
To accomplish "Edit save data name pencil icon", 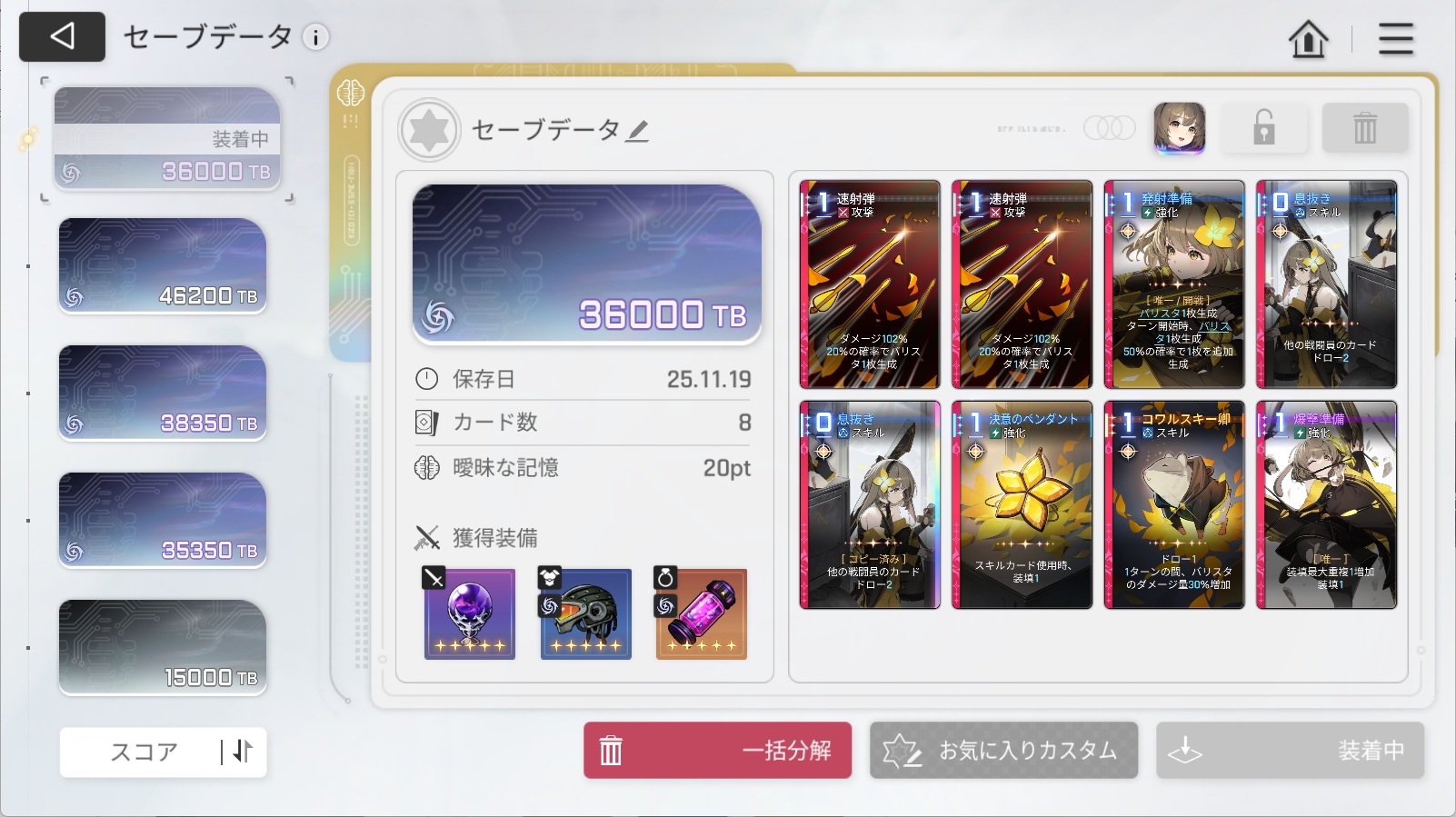I will (x=638, y=131).
